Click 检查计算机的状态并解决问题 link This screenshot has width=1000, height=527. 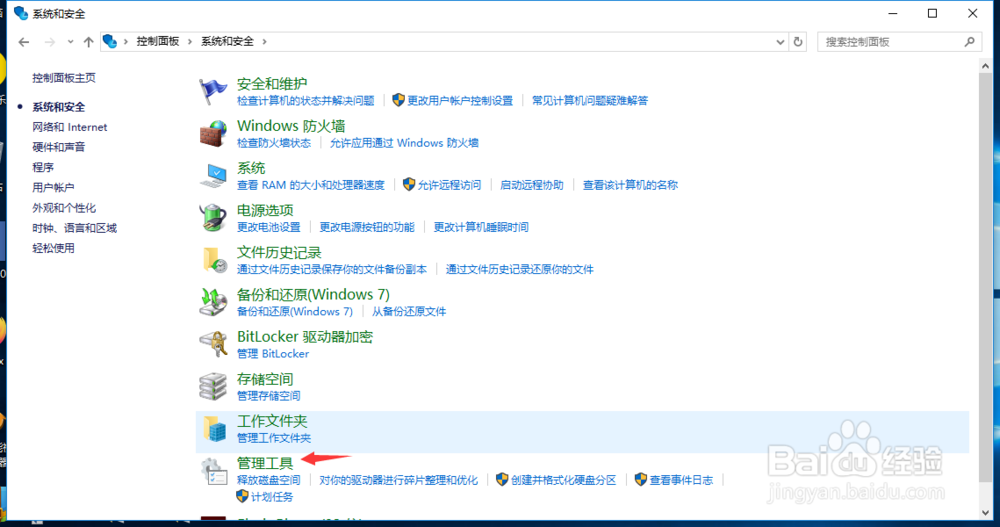point(305,101)
